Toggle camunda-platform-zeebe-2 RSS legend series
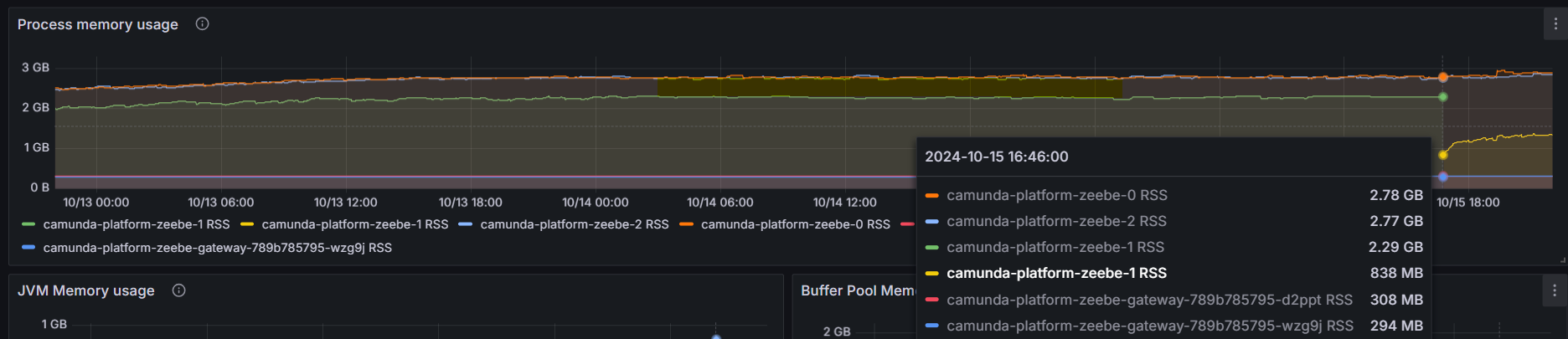 click(x=575, y=224)
